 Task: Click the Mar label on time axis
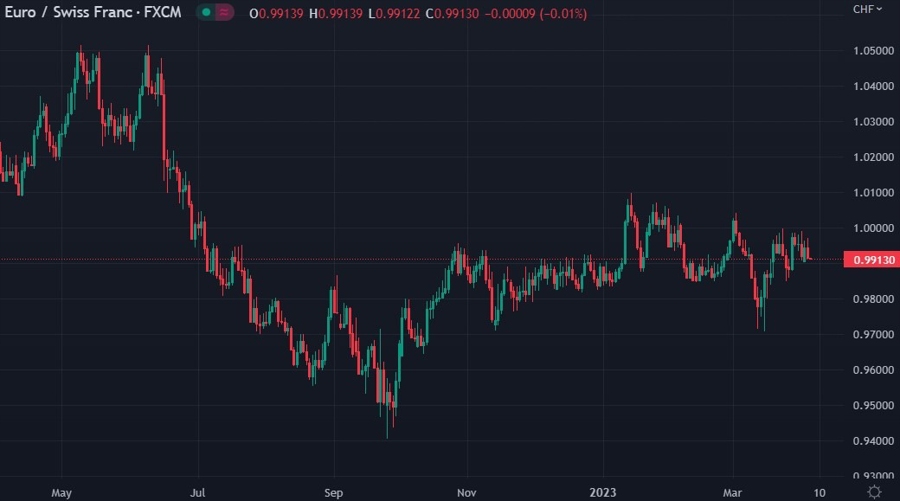732,493
